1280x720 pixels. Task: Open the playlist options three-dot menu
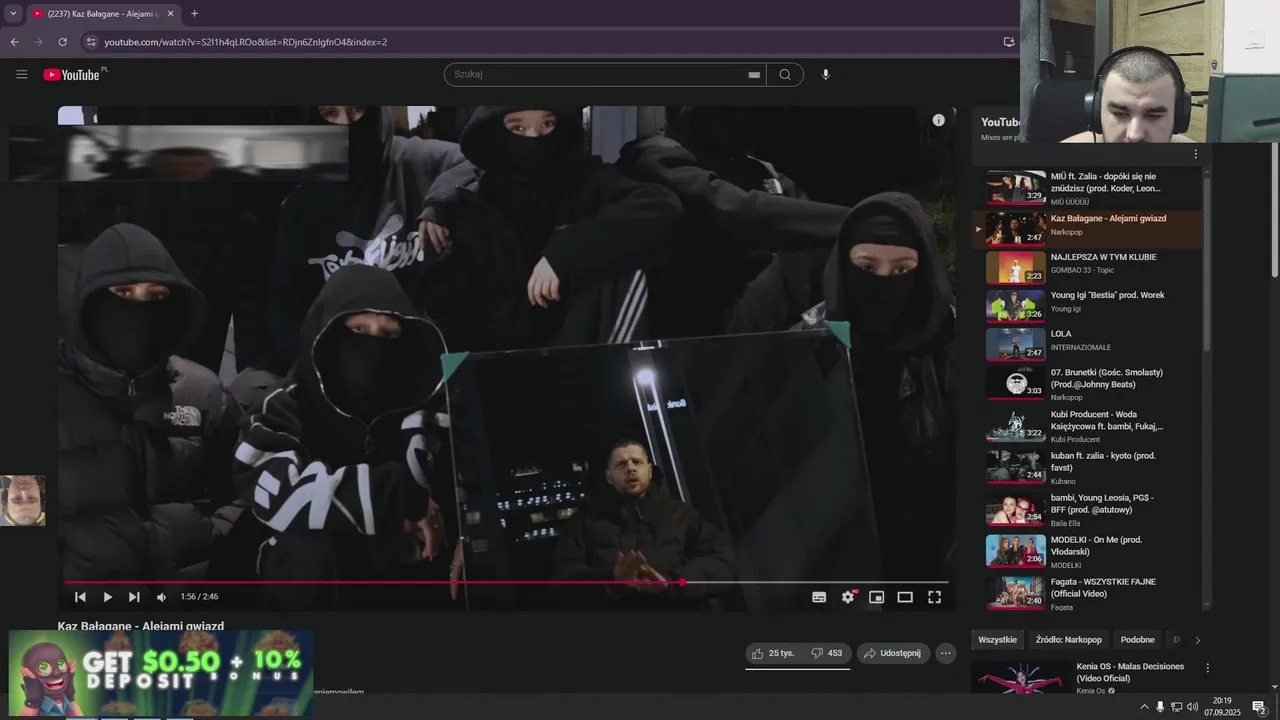pyautogui.click(x=1195, y=154)
